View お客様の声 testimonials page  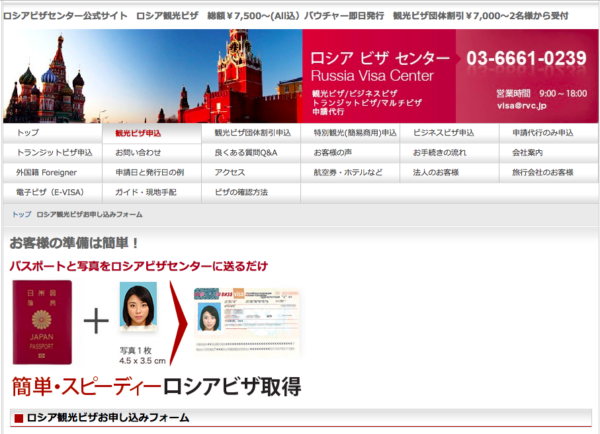click(x=336, y=153)
